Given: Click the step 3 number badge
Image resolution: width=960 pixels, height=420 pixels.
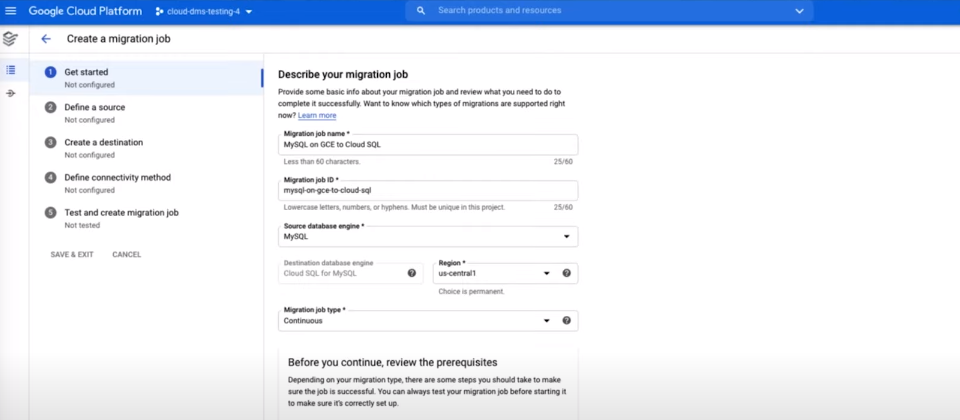Looking at the screenshot, I should [51, 143].
